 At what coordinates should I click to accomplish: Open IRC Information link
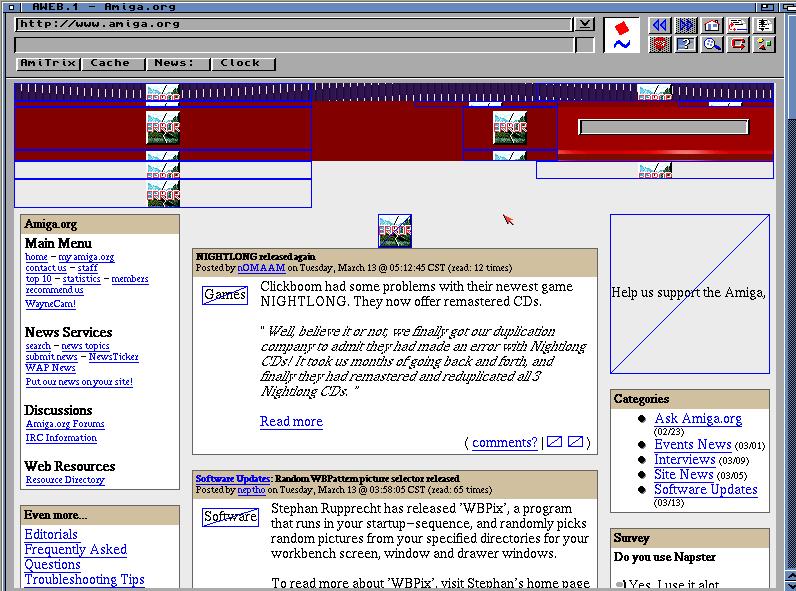(x=61, y=438)
